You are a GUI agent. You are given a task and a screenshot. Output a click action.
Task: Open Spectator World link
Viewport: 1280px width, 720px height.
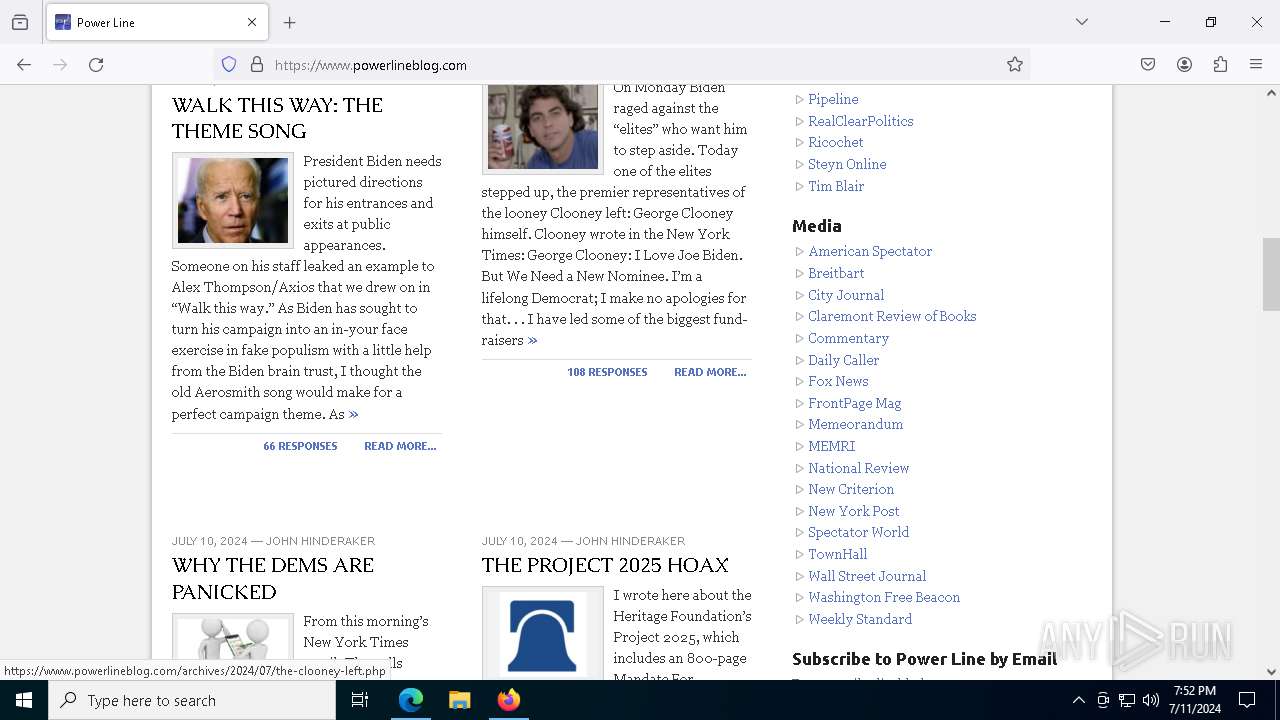[x=859, y=532]
